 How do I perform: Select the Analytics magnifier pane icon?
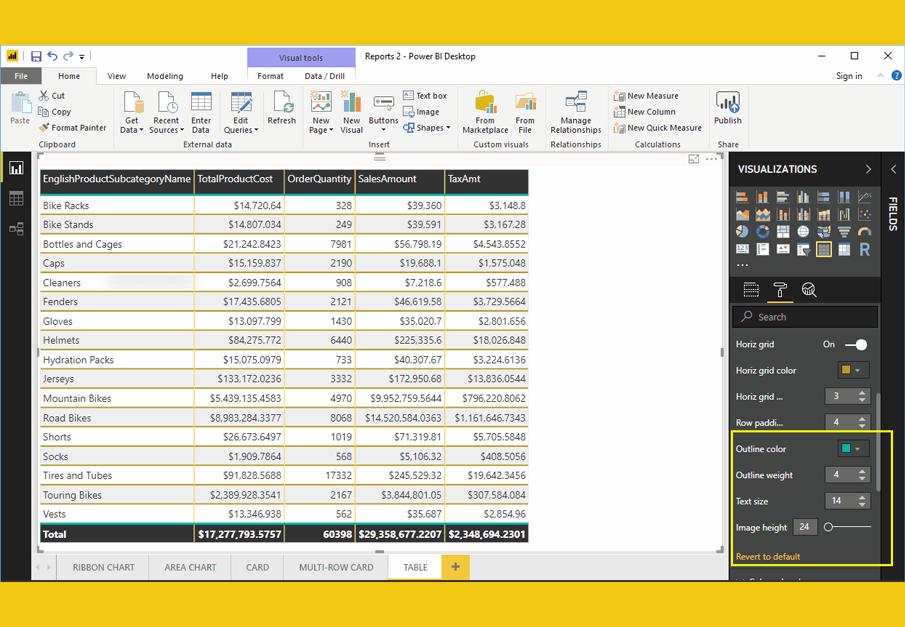(809, 290)
